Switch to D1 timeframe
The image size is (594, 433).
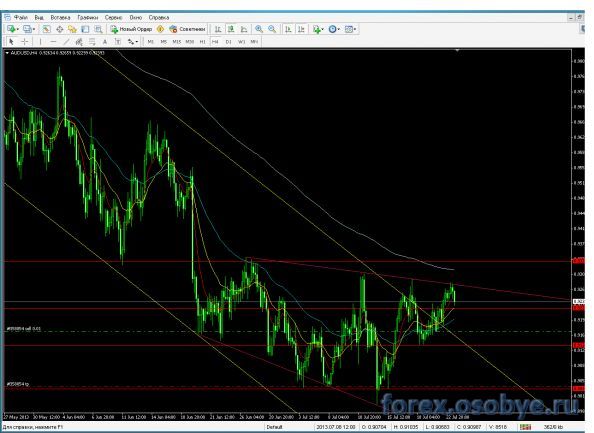[228, 42]
